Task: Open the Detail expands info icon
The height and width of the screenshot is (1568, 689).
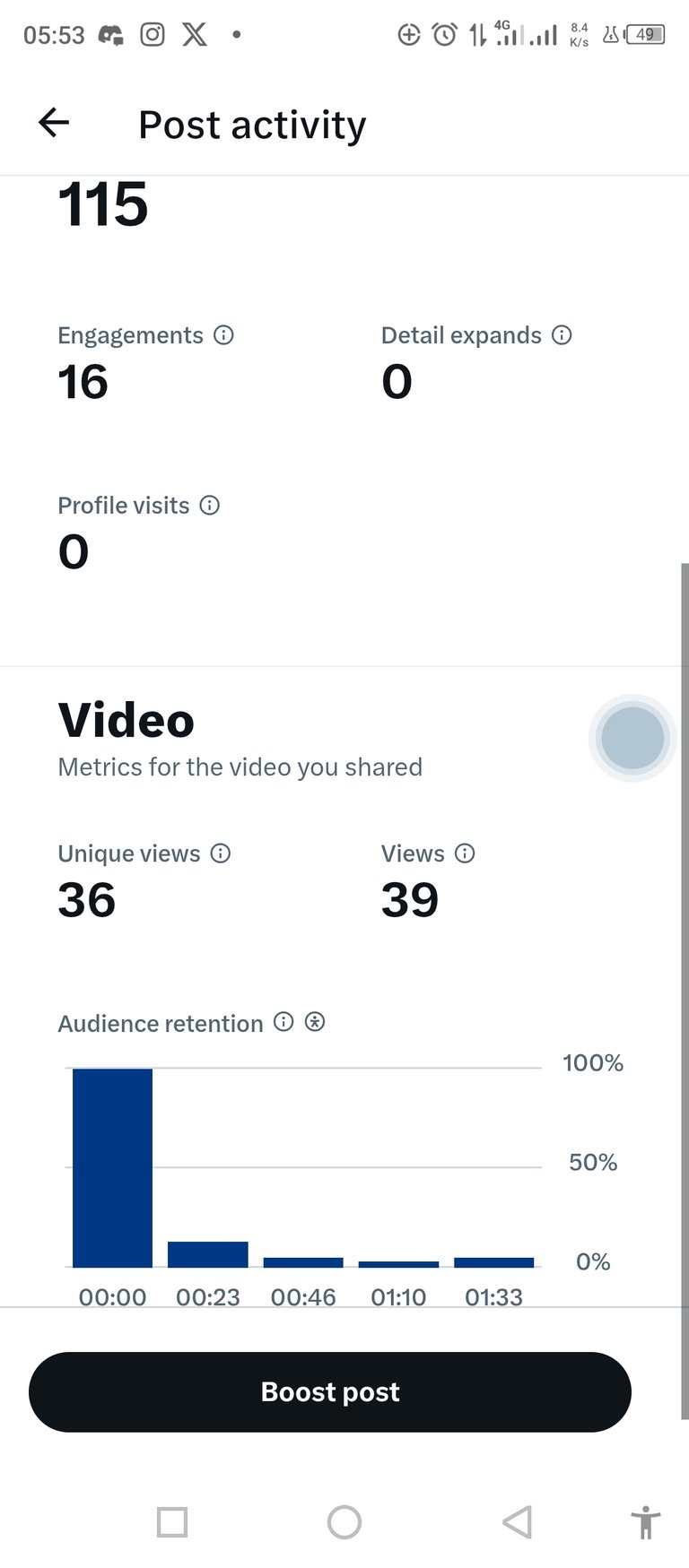Action: 562,335
